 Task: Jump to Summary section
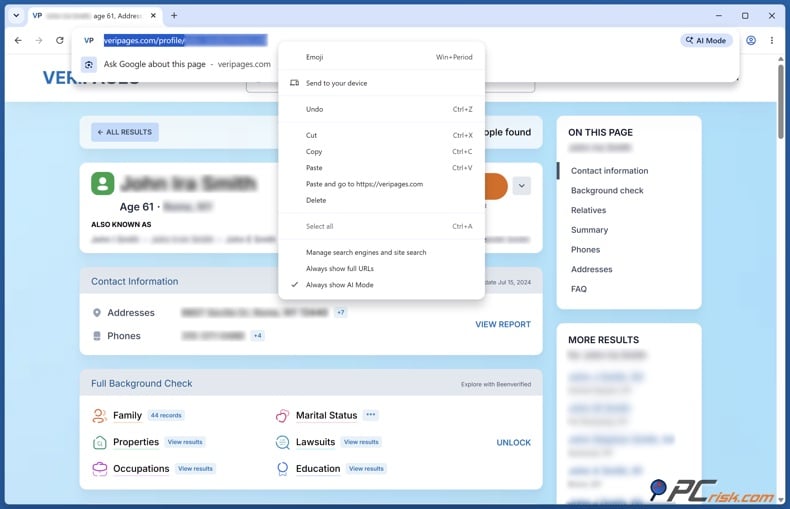[589, 230]
